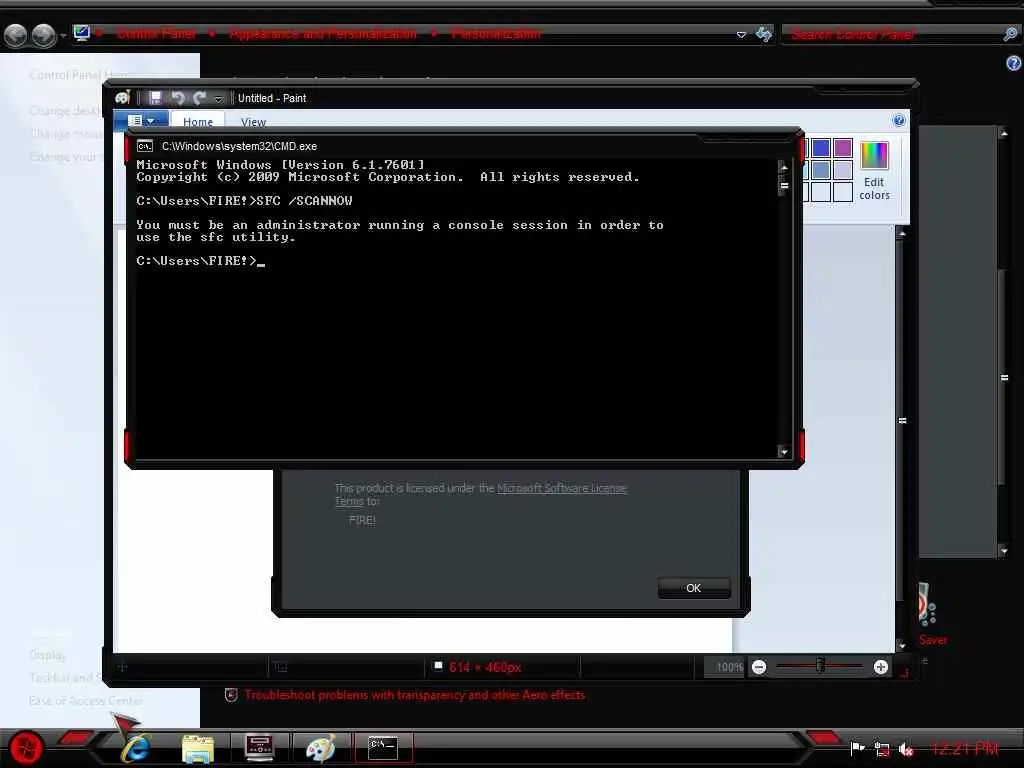Click the magnifier icon in Control Panel search
The height and width of the screenshot is (768, 1024).
pyautogui.click(x=1010, y=35)
